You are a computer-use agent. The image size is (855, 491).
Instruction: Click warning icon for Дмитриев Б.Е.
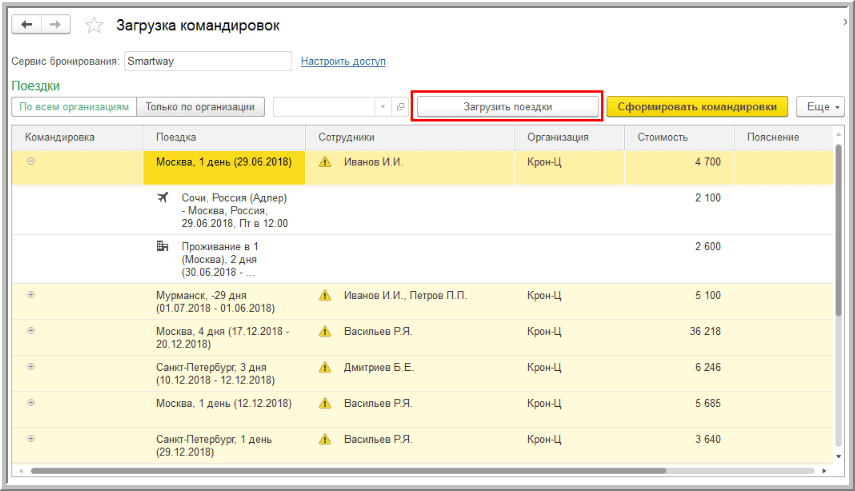325,368
